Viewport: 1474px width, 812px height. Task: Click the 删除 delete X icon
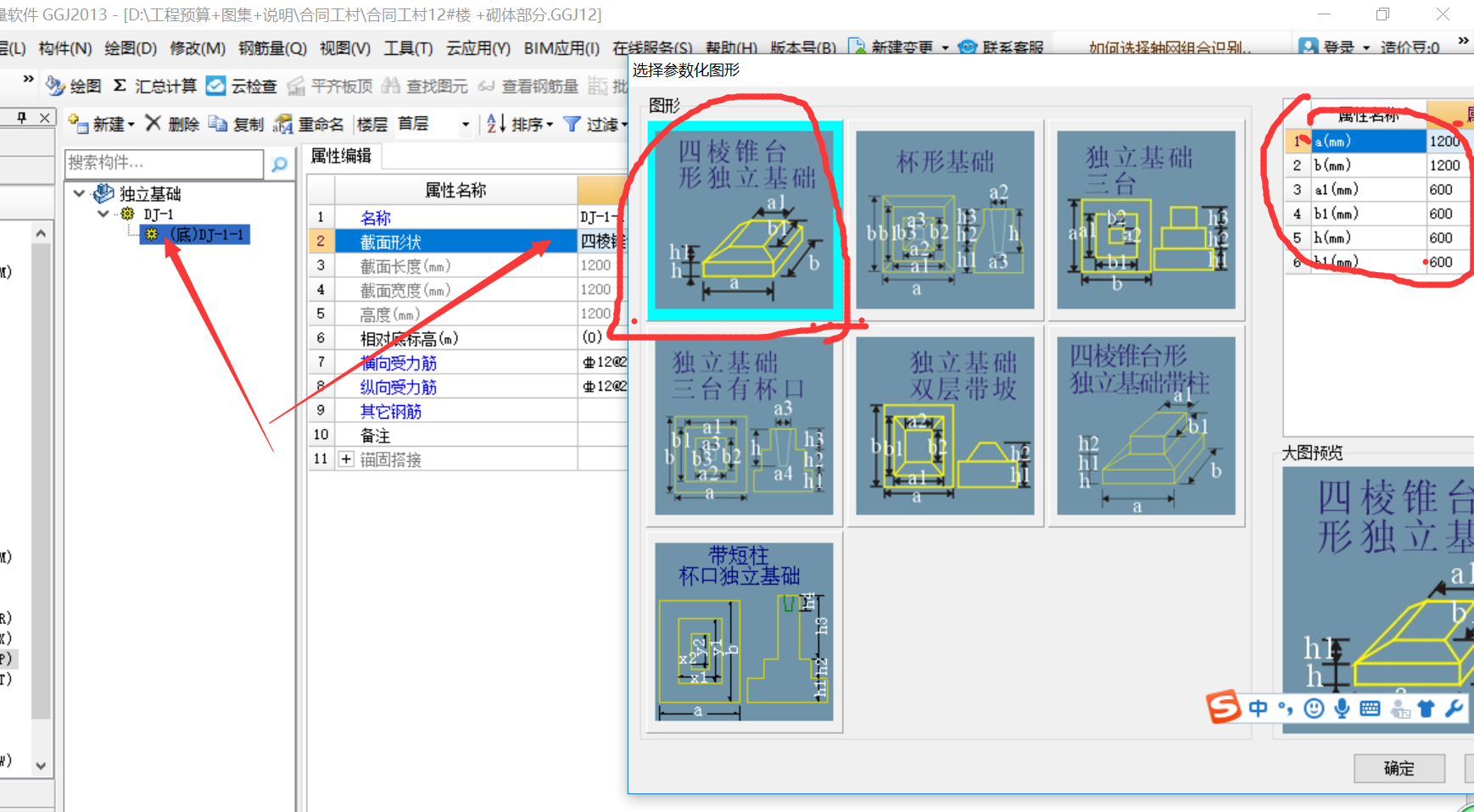click(153, 123)
